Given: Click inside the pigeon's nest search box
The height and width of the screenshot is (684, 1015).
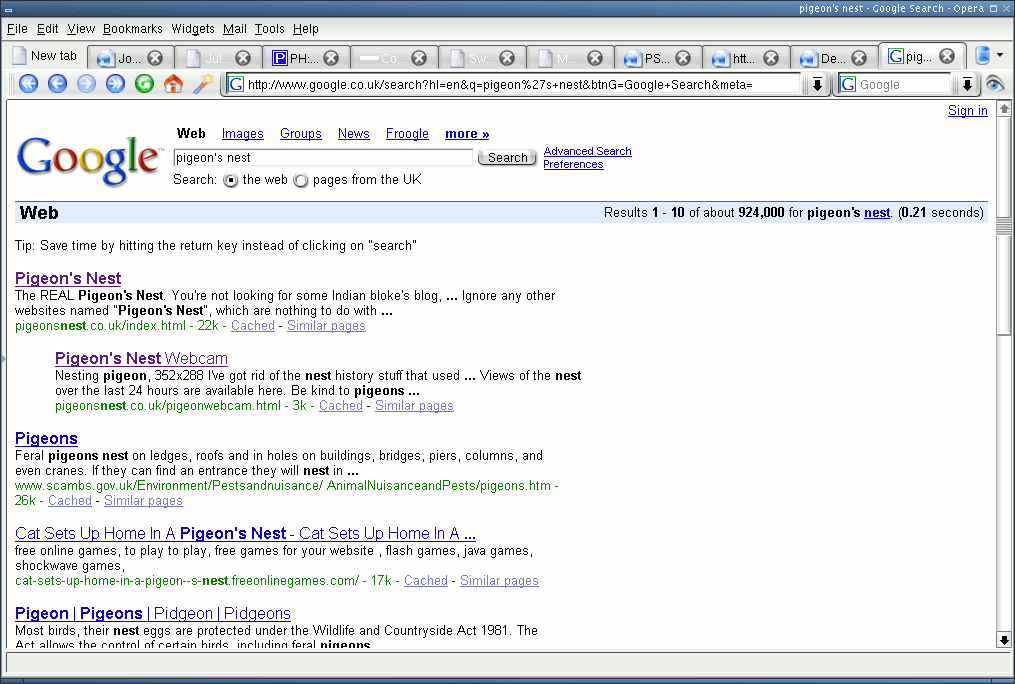Looking at the screenshot, I should pos(322,157).
